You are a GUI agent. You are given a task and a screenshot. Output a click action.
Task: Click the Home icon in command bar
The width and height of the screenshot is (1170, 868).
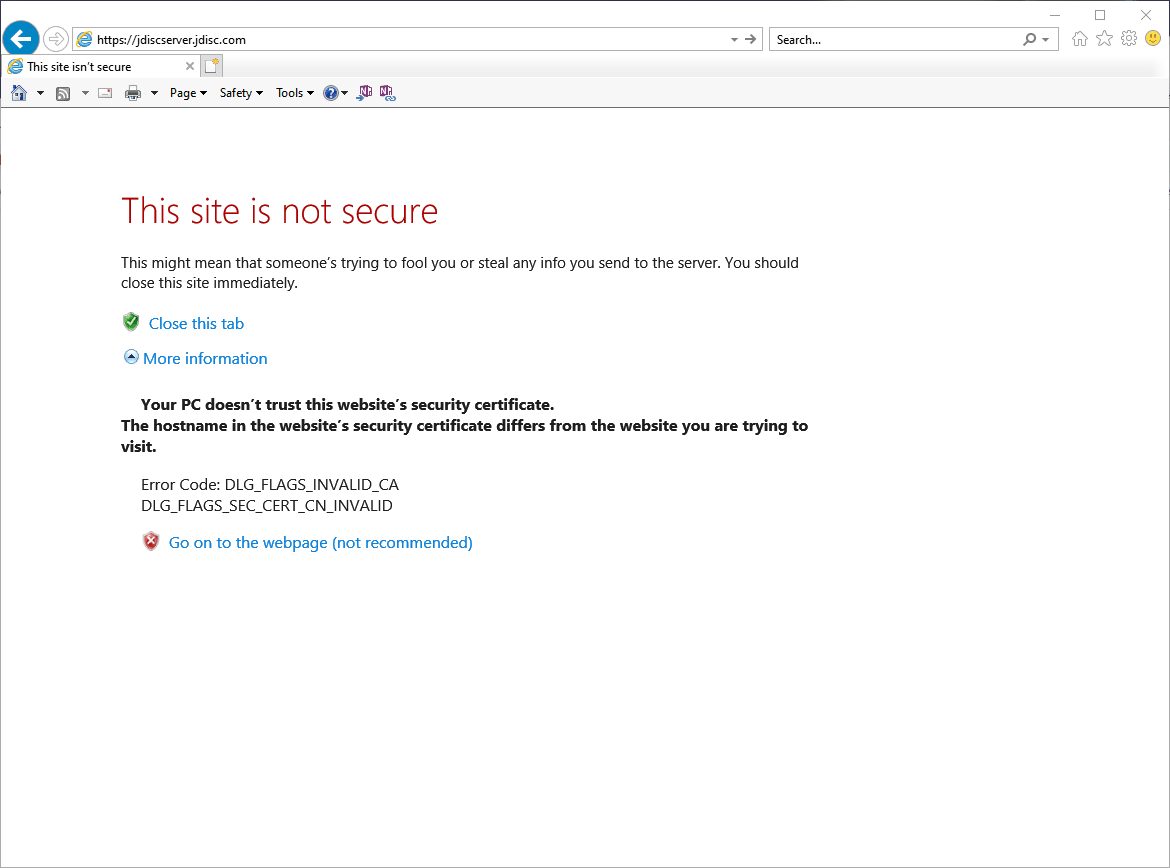[x=18, y=93]
